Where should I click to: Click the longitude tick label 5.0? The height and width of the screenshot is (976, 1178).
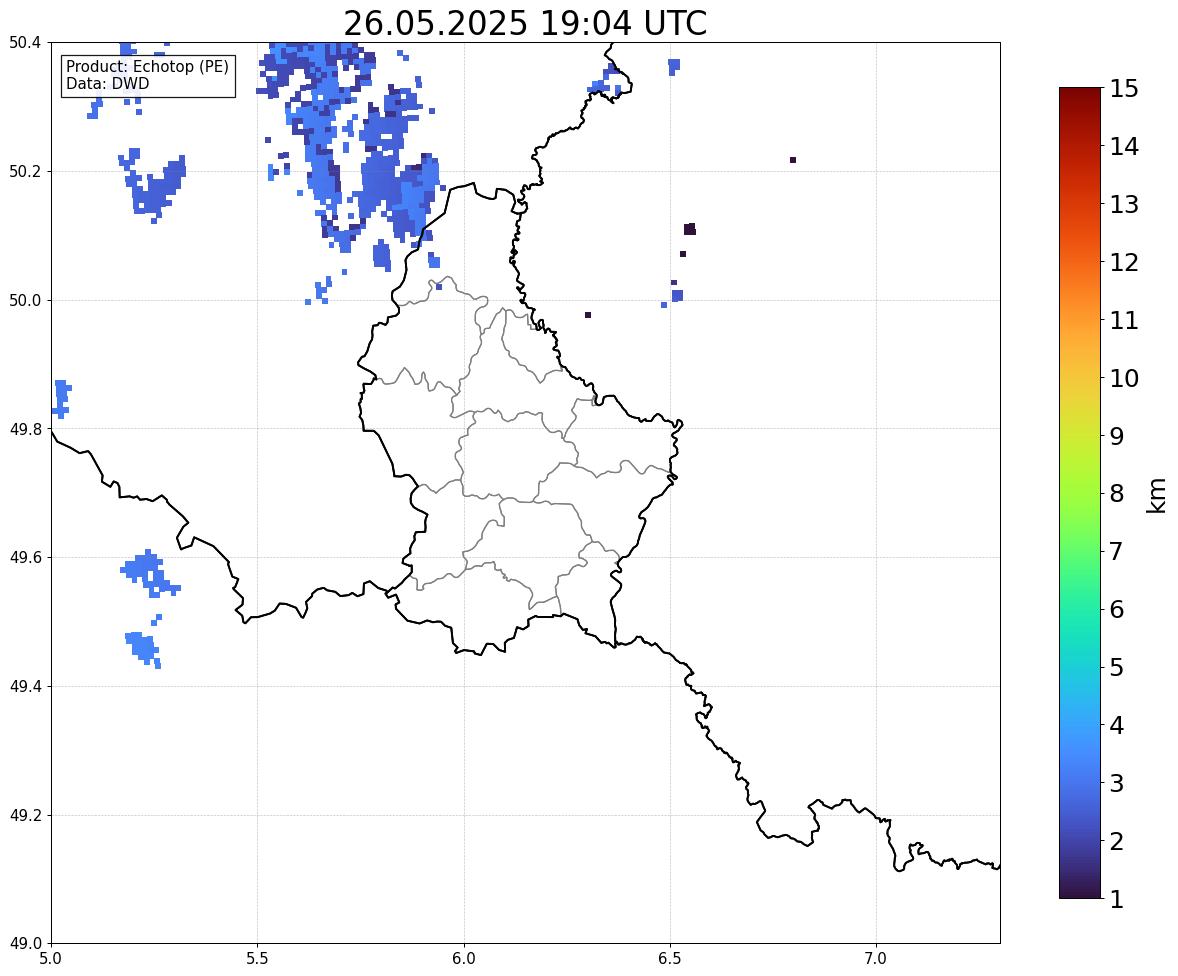pos(51,959)
